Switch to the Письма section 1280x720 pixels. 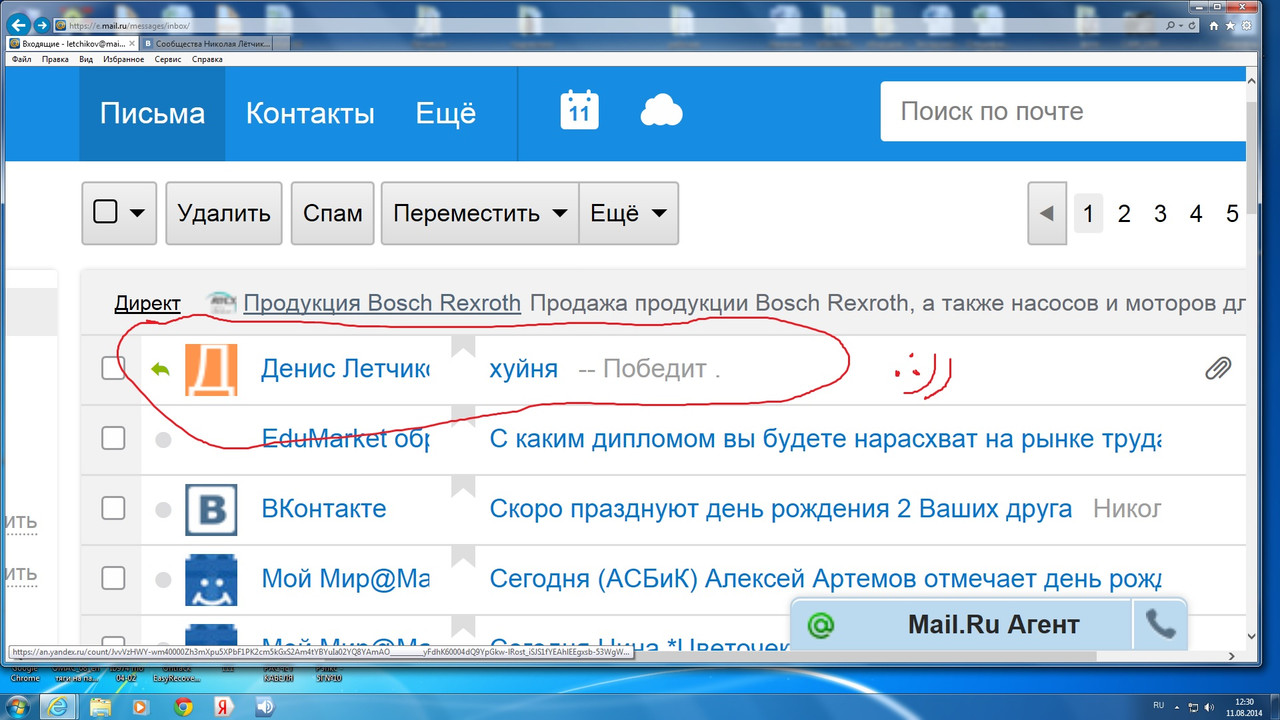(152, 113)
